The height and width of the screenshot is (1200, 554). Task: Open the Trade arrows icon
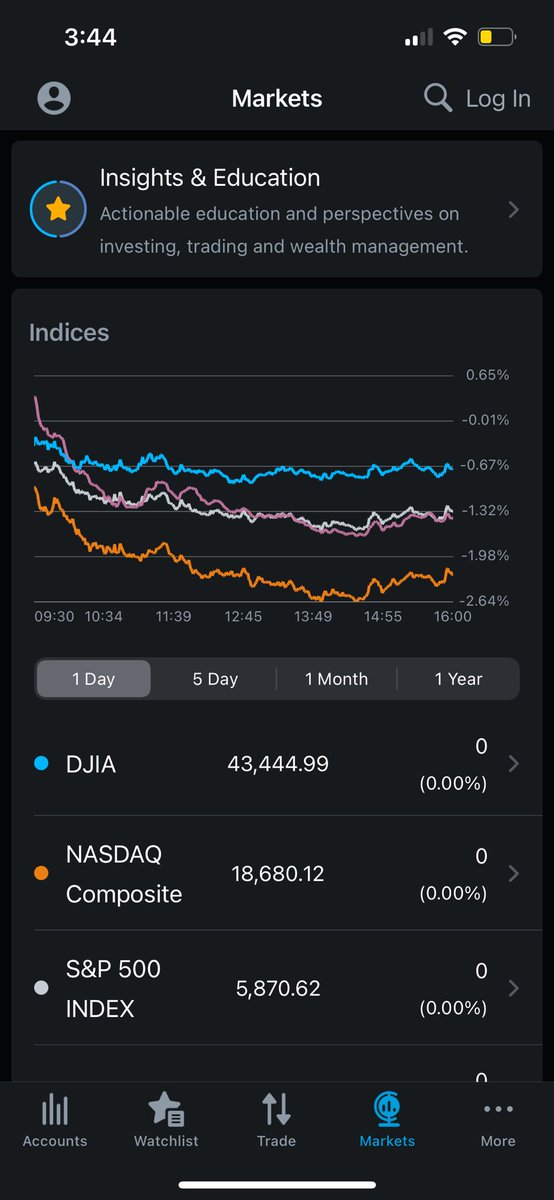pos(276,1109)
